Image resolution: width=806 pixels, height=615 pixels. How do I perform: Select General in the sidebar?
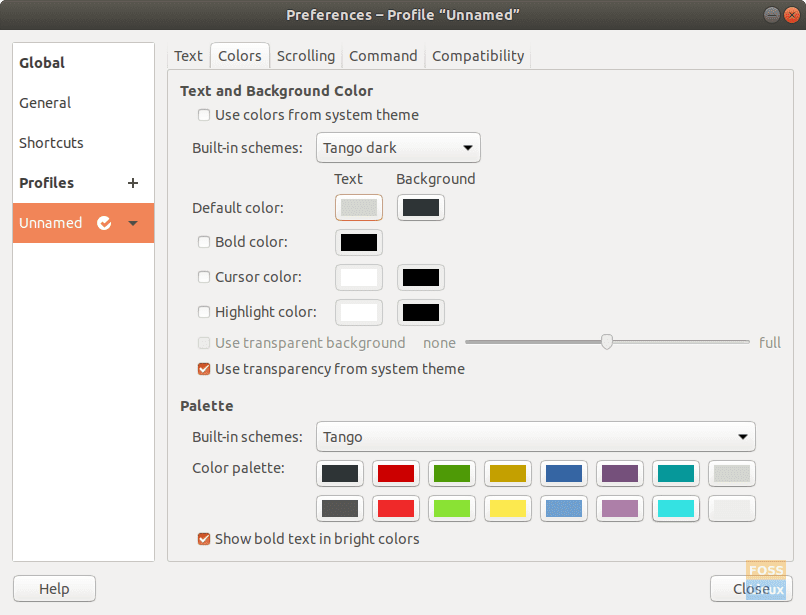pyautogui.click(x=45, y=103)
